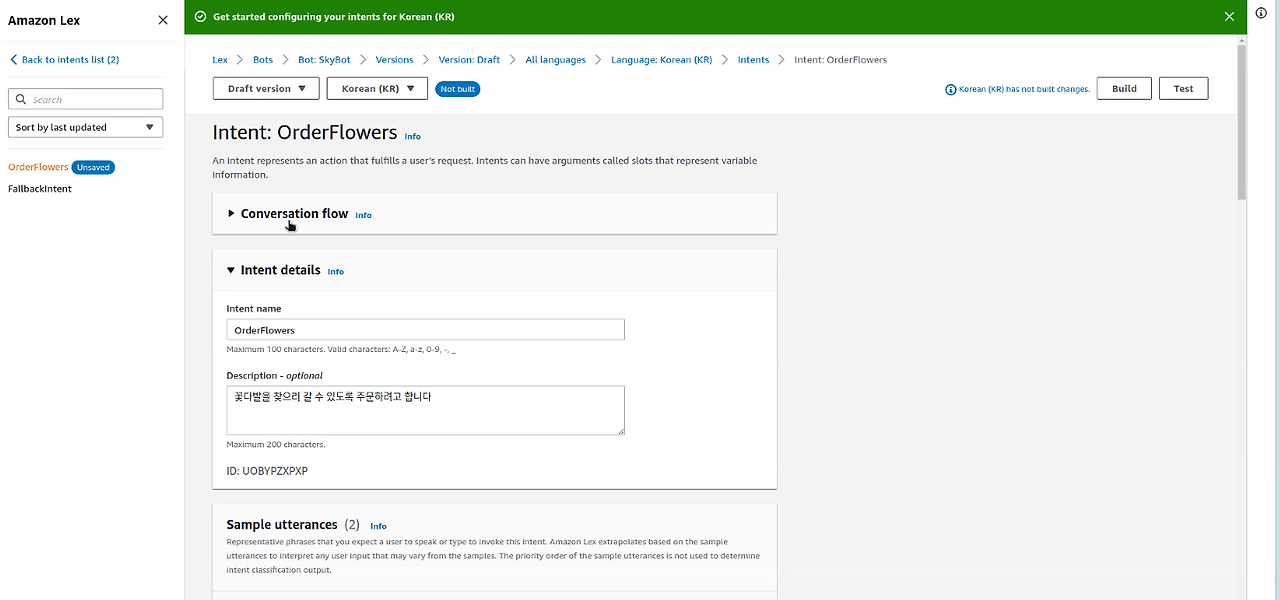Click the Test button
This screenshot has width=1280, height=600.
[1184, 89]
